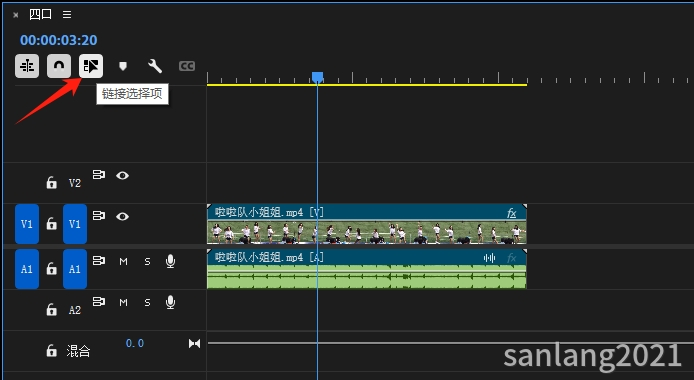Click the yellow render bar above clips
694x380 pixels.
point(367,84)
